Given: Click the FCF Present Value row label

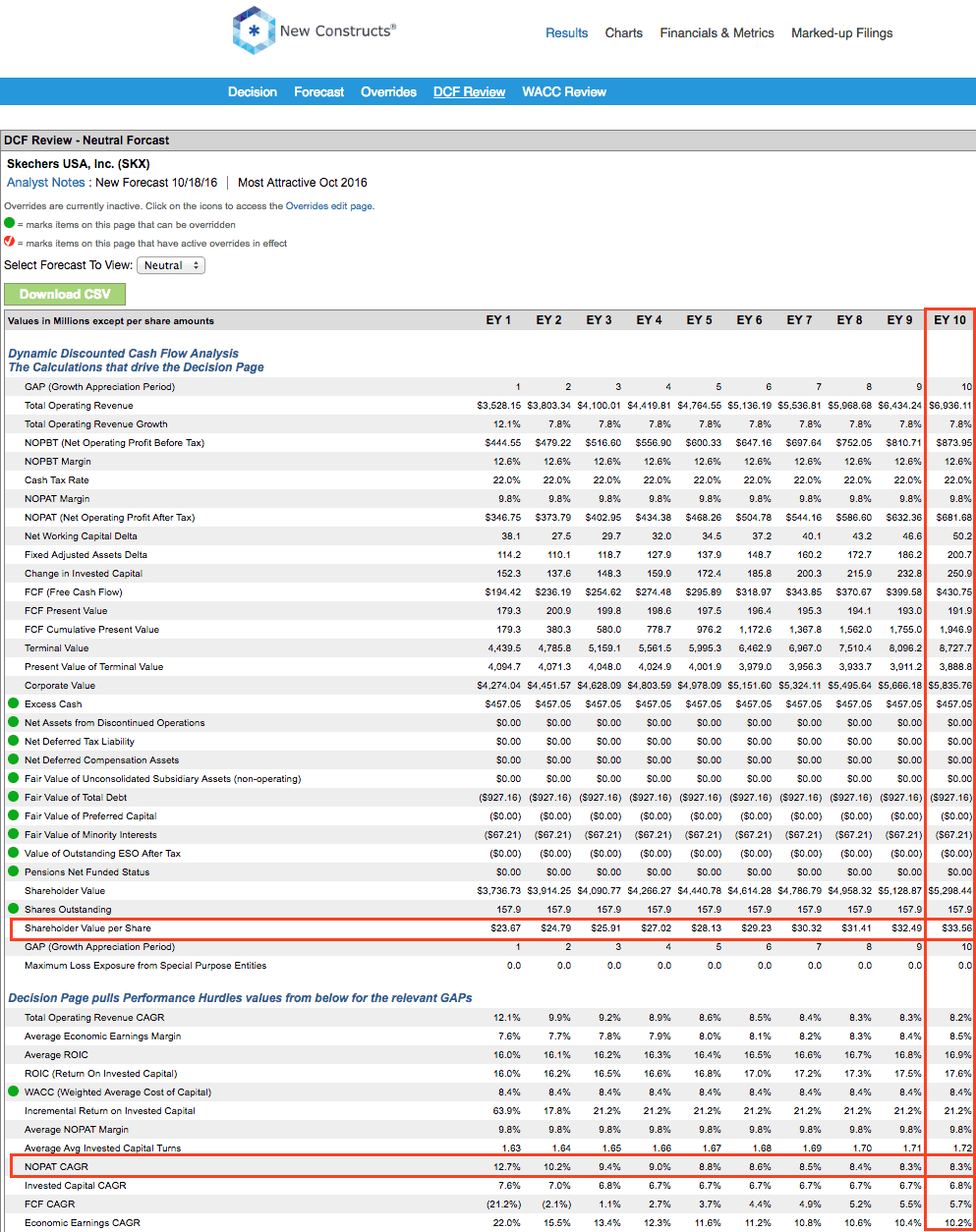Looking at the screenshot, I should point(66,610).
